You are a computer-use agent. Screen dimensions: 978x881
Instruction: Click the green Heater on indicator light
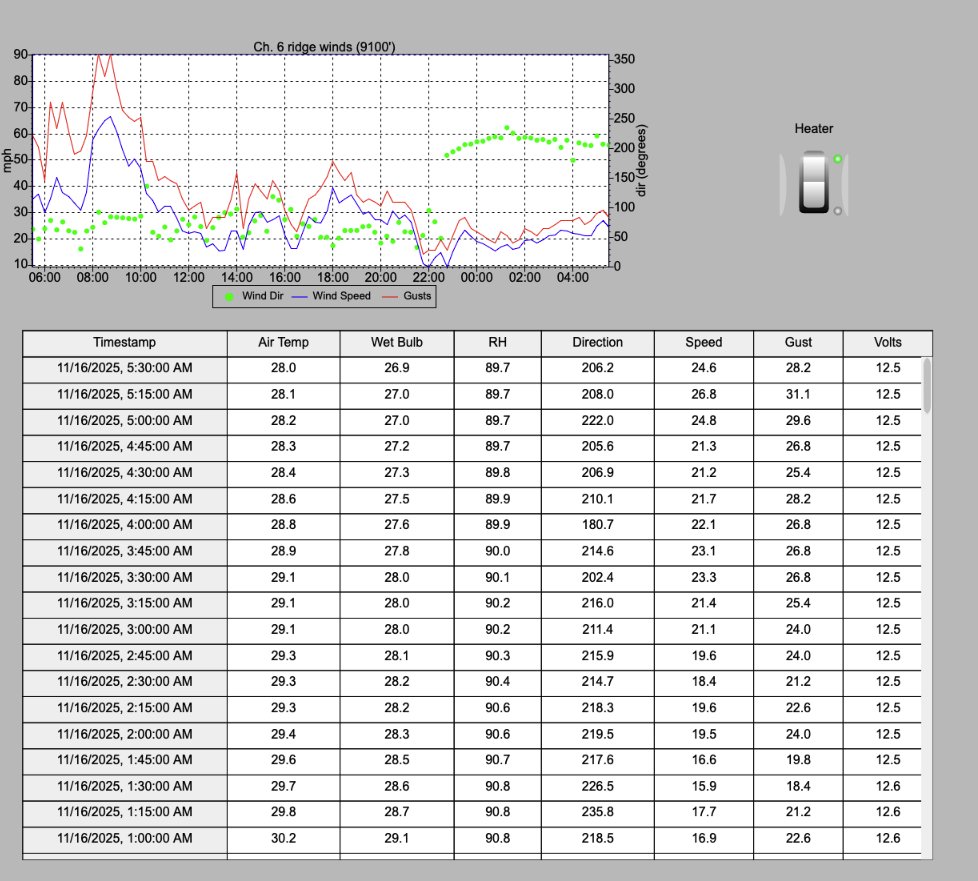838,159
